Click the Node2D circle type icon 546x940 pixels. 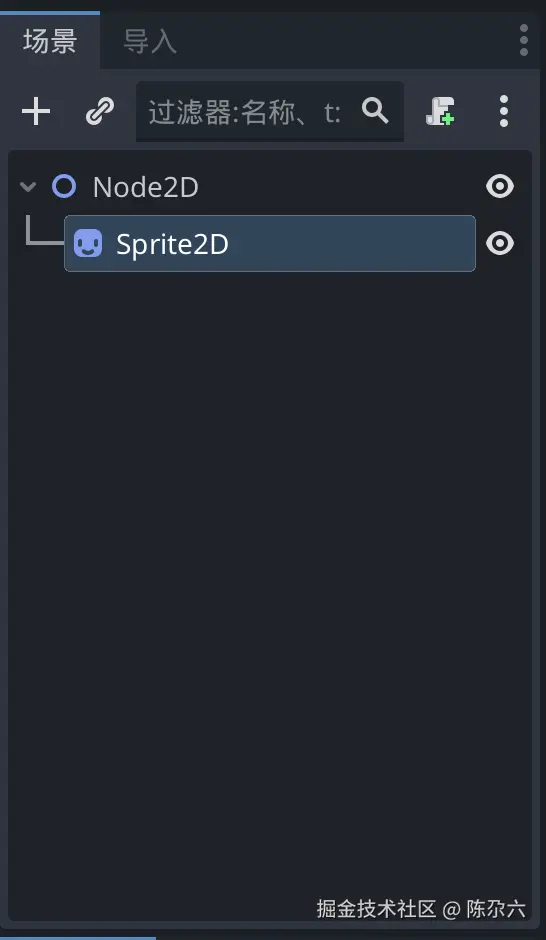point(64,186)
